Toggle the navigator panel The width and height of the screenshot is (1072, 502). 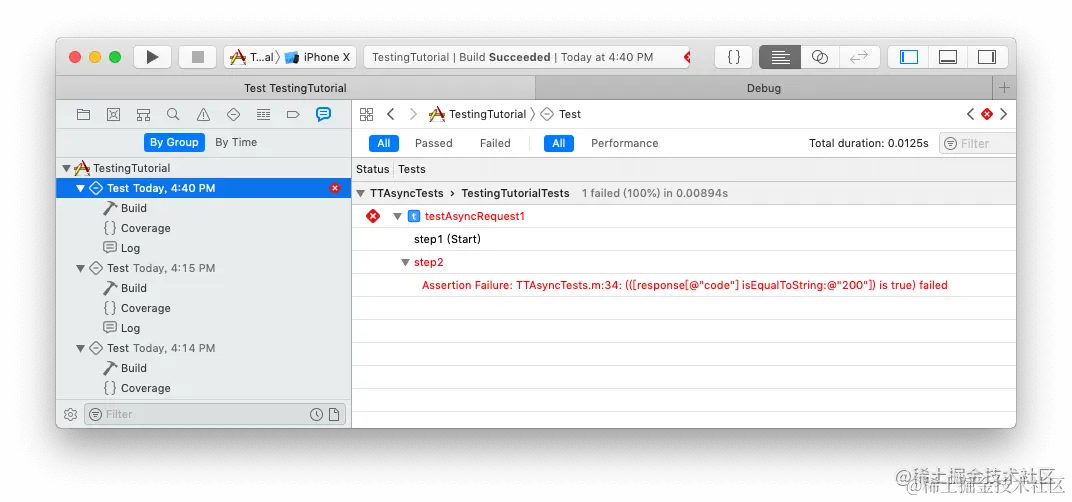[x=909, y=57]
